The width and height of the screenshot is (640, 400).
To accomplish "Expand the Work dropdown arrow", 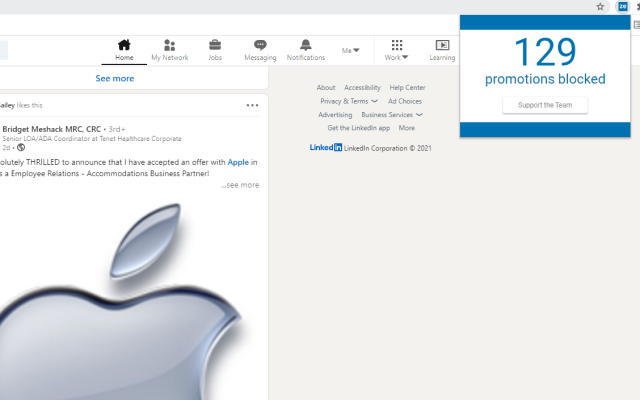I will pos(405,57).
